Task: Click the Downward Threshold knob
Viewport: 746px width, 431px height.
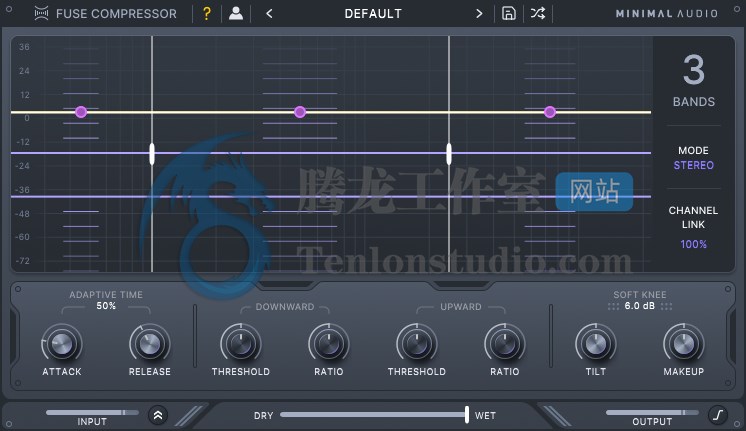Action: (x=241, y=343)
